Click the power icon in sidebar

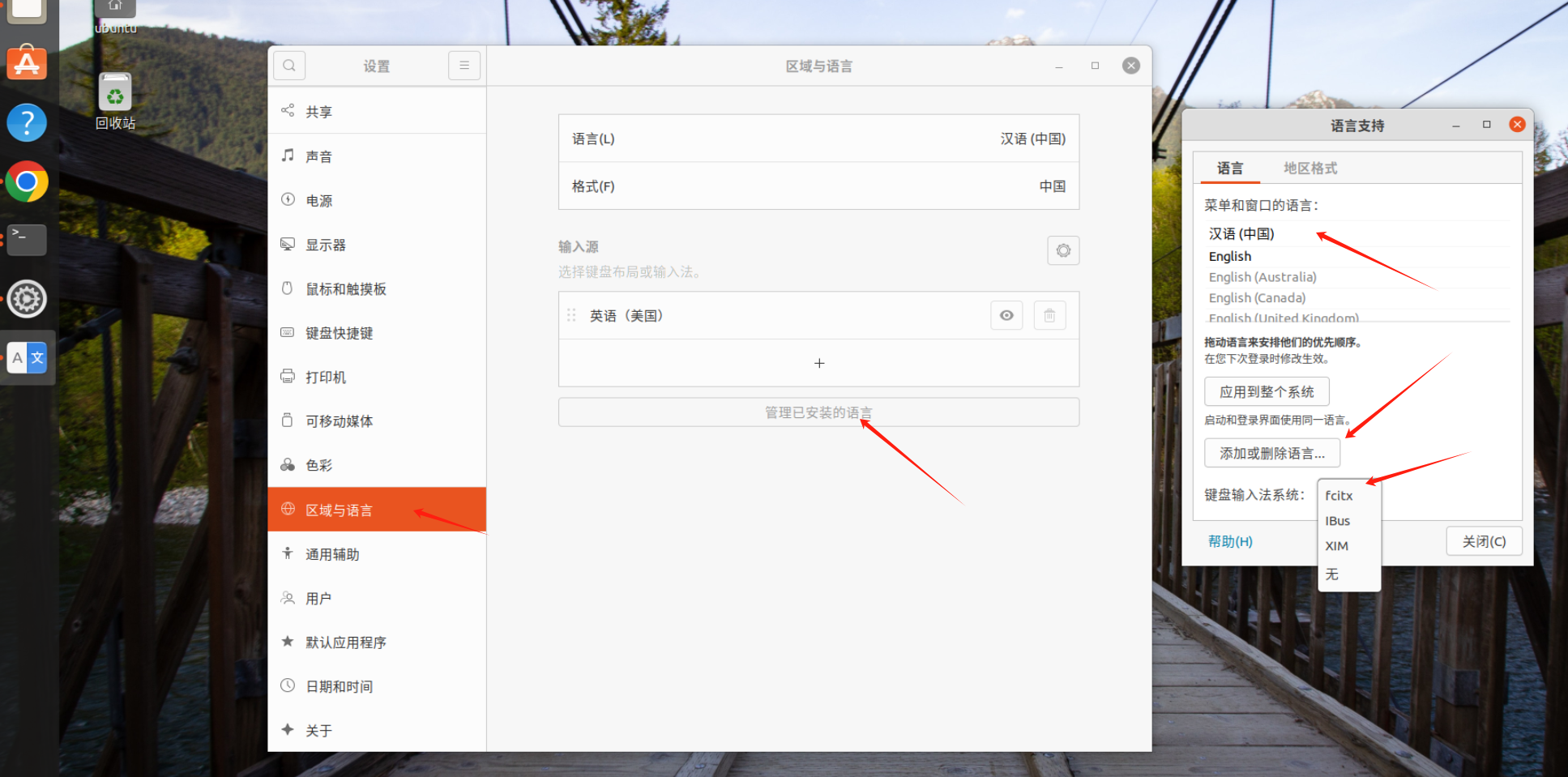(x=288, y=199)
